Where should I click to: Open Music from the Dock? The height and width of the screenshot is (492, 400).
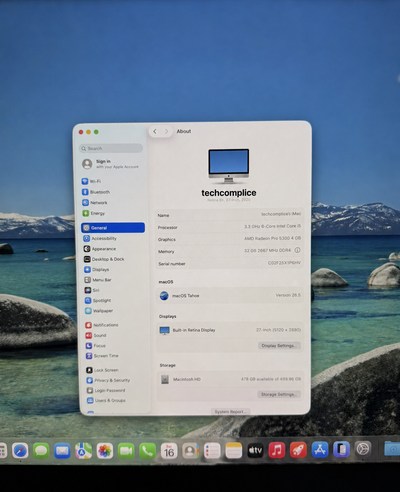[x=277, y=450]
